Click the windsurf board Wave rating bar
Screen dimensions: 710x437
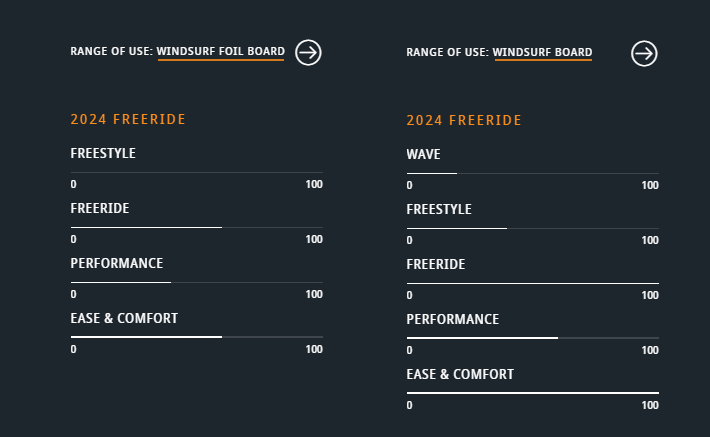532,173
